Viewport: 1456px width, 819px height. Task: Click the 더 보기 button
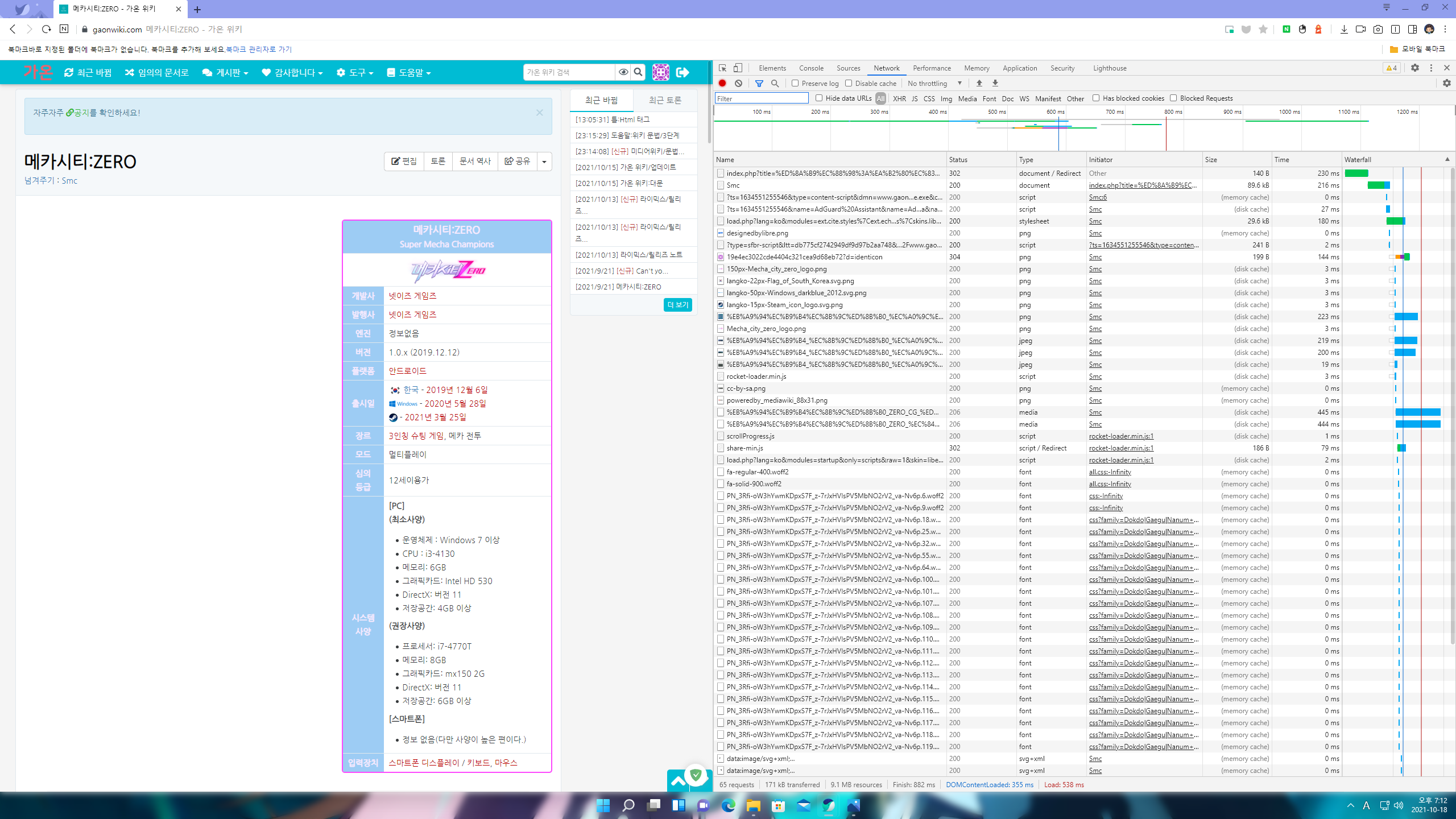coord(677,305)
